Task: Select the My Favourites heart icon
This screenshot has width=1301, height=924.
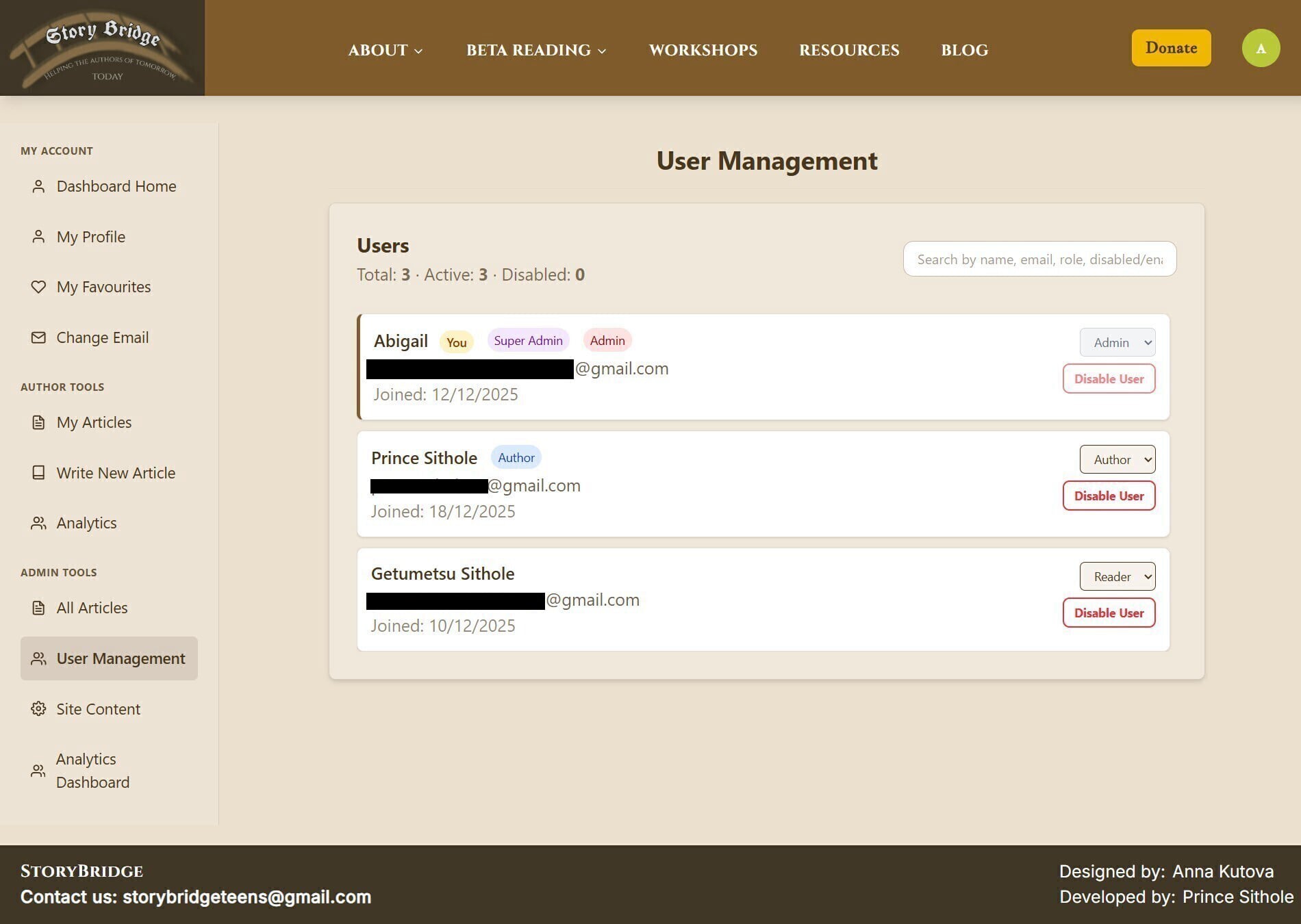Action: click(39, 287)
